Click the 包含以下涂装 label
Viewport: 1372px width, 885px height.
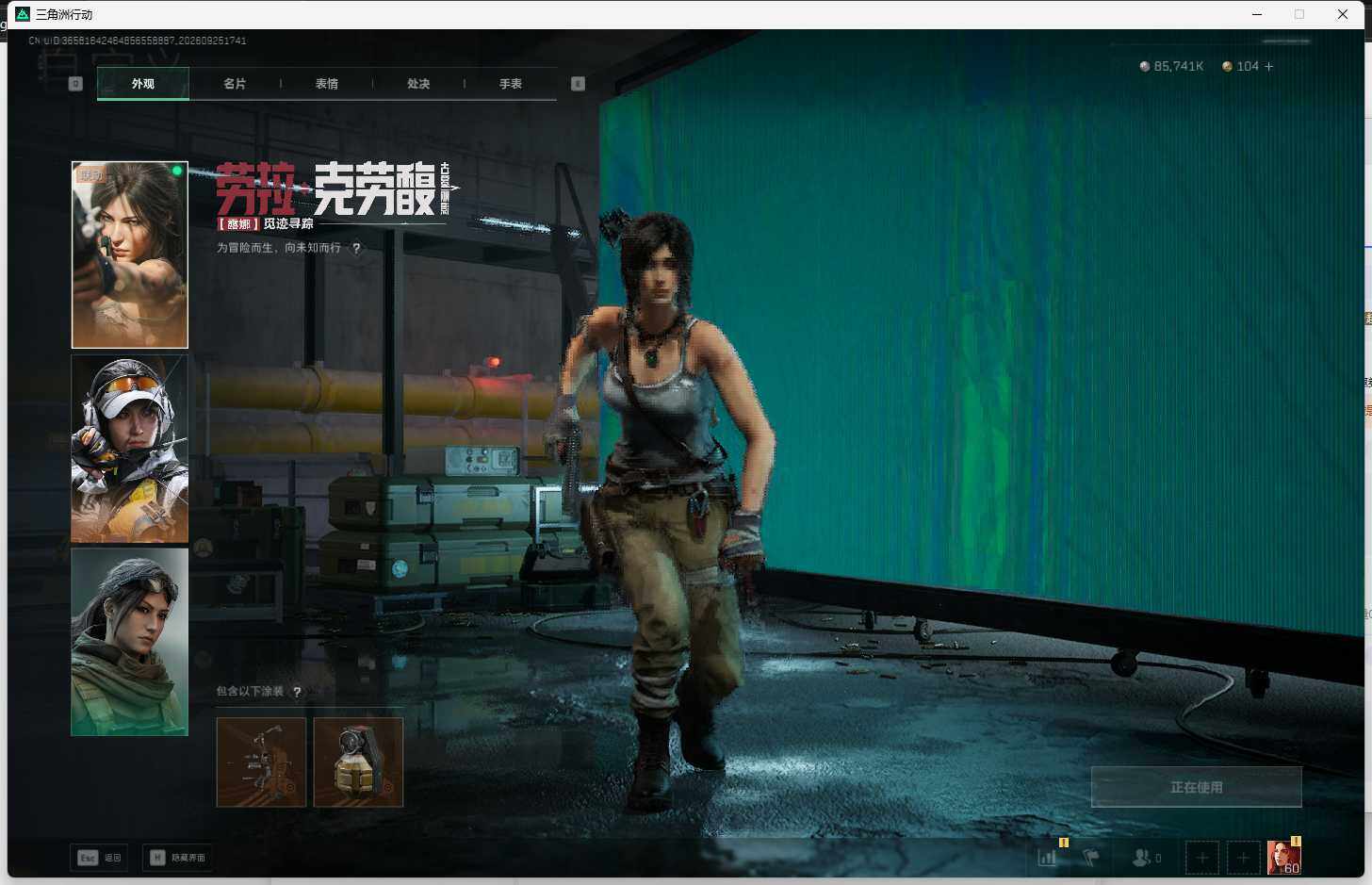pos(250,692)
